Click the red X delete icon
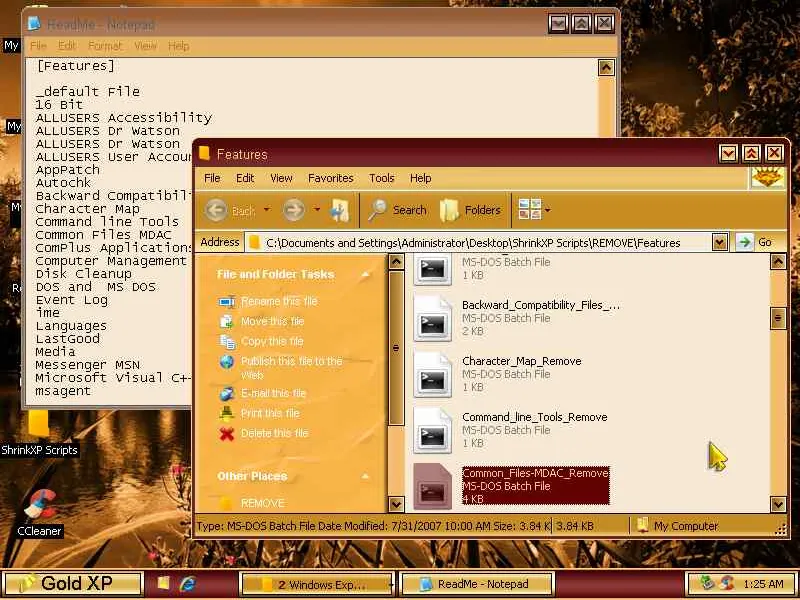Image resolution: width=800 pixels, height=600 pixels. (x=227, y=434)
